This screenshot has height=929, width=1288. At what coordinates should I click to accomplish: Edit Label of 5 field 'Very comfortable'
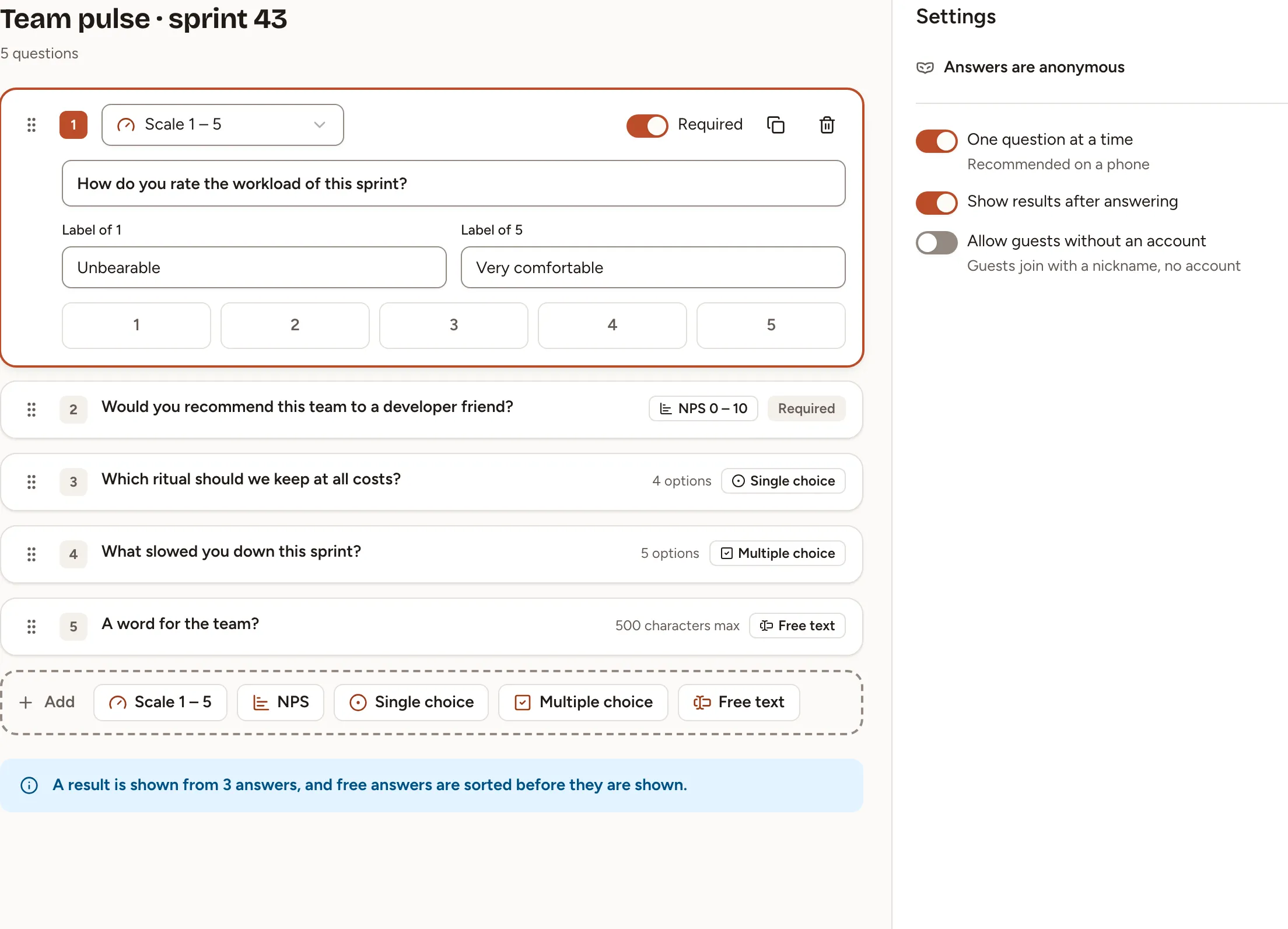[x=653, y=267]
